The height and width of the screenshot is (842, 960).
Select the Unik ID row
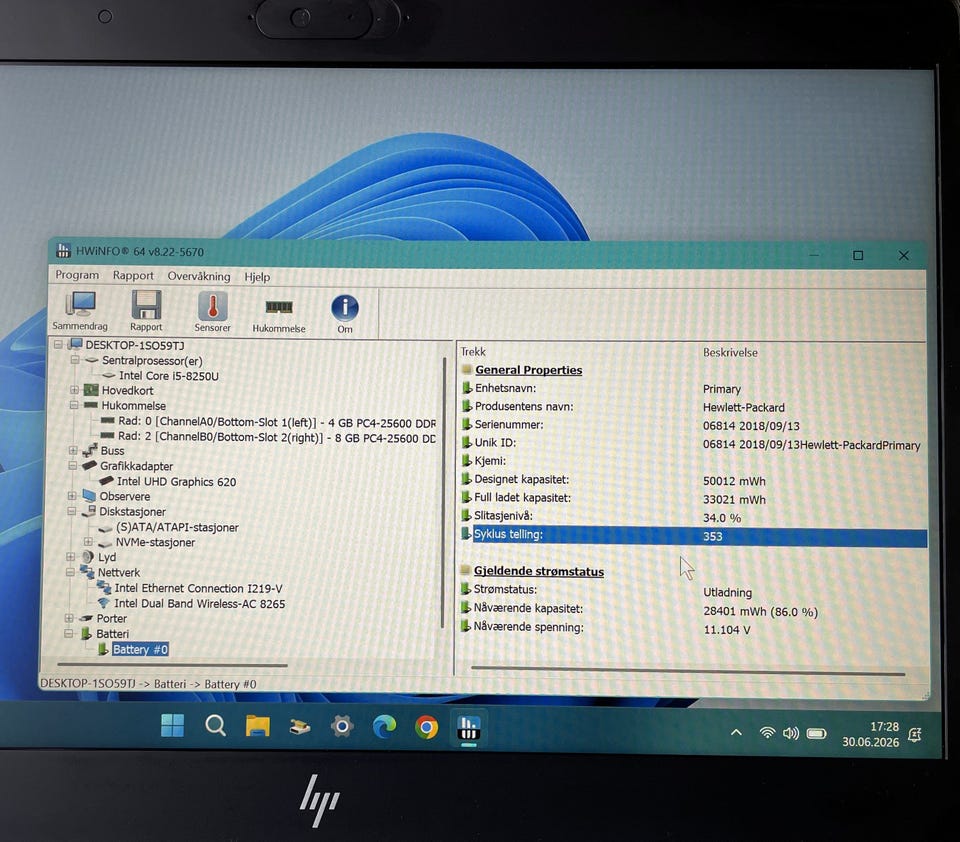coord(692,443)
